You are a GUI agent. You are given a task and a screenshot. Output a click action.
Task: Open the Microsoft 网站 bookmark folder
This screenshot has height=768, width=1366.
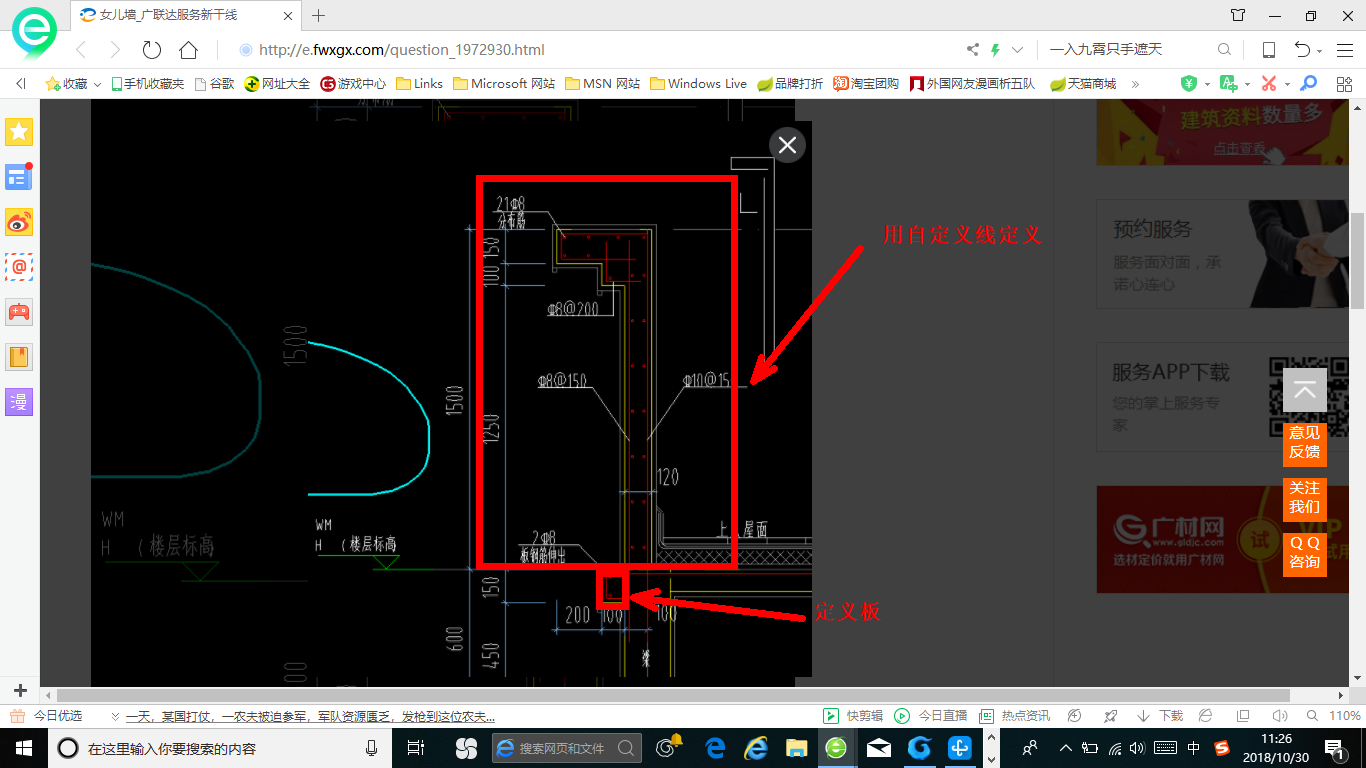tap(504, 84)
